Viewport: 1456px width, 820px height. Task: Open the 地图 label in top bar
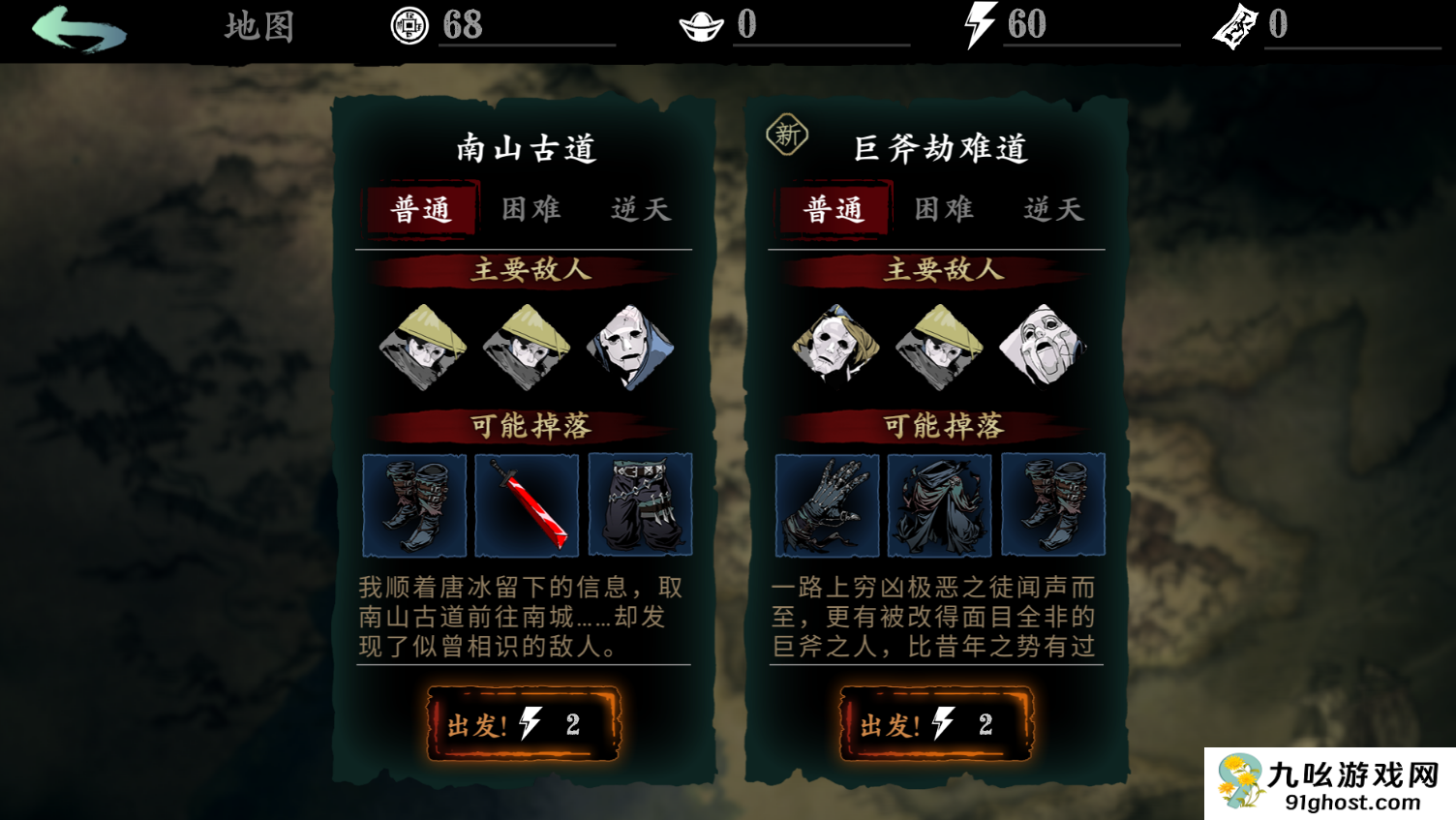tap(259, 26)
